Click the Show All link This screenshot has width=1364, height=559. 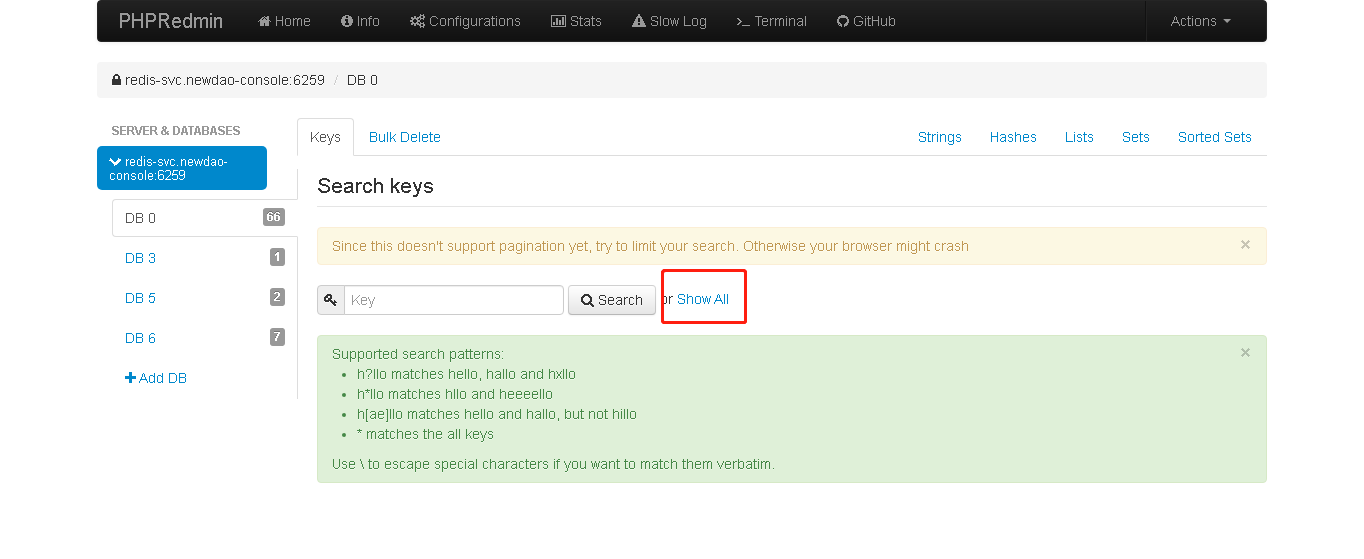click(703, 299)
